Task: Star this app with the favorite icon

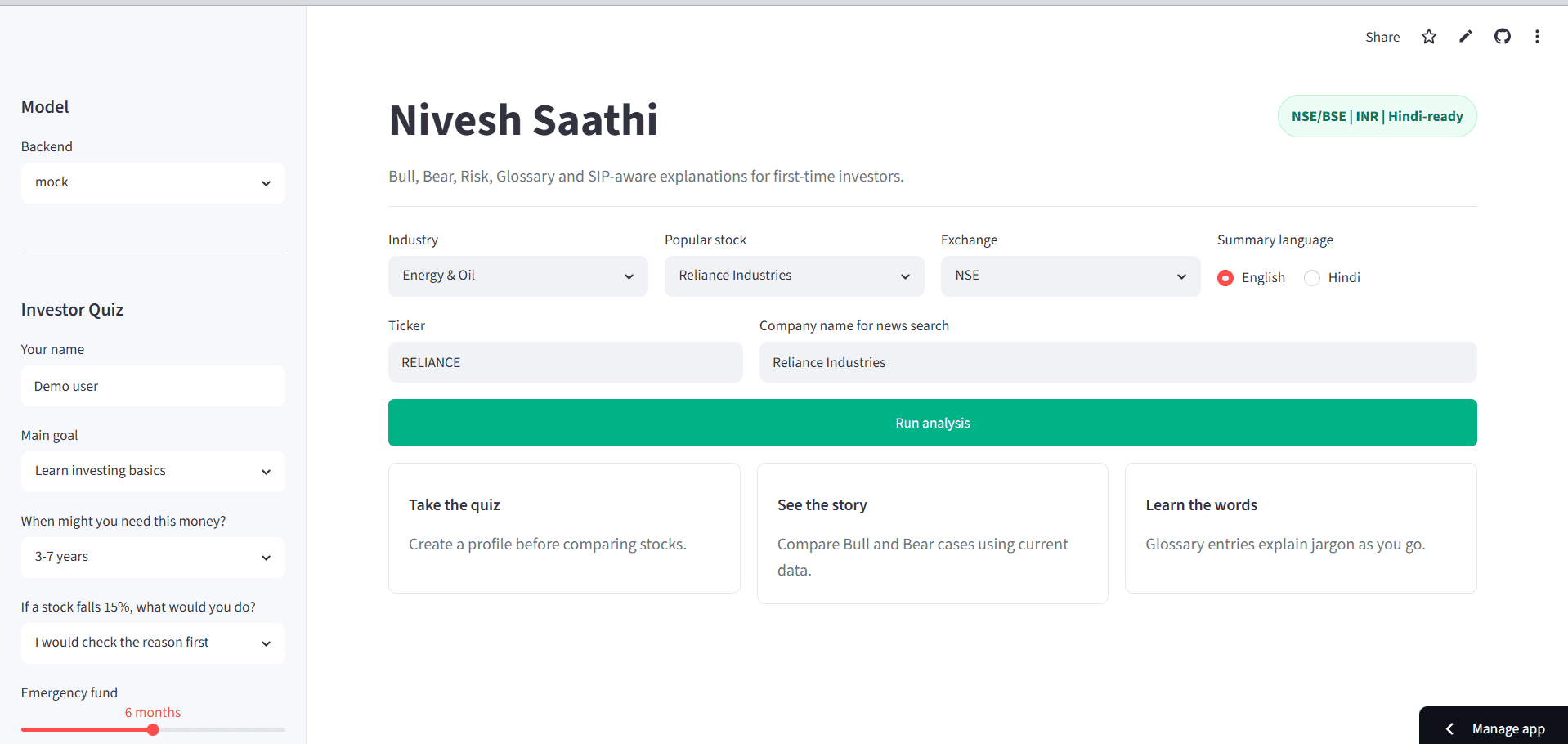Action: tap(1428, 37)
